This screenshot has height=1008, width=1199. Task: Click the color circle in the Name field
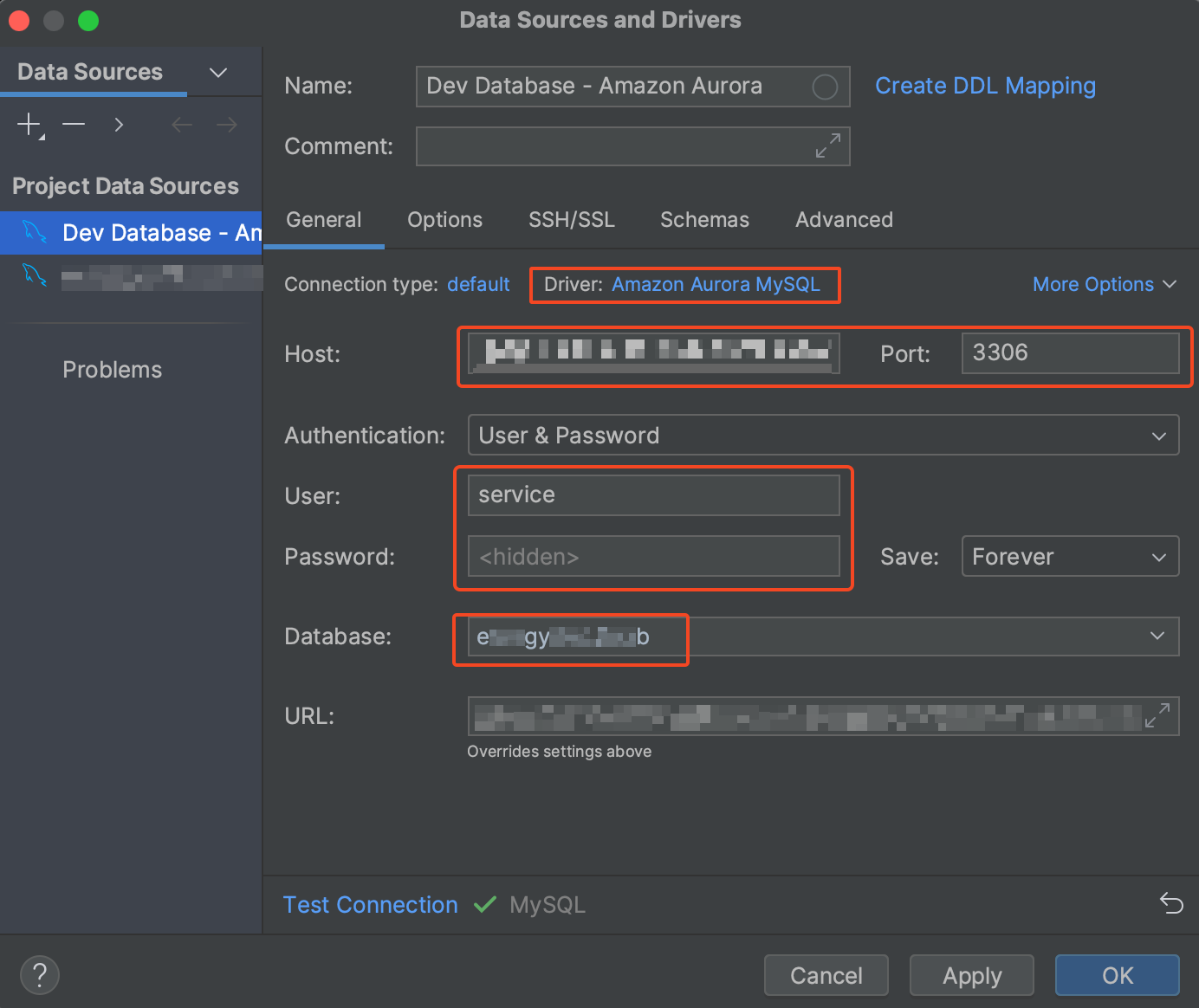pos(825,87)
